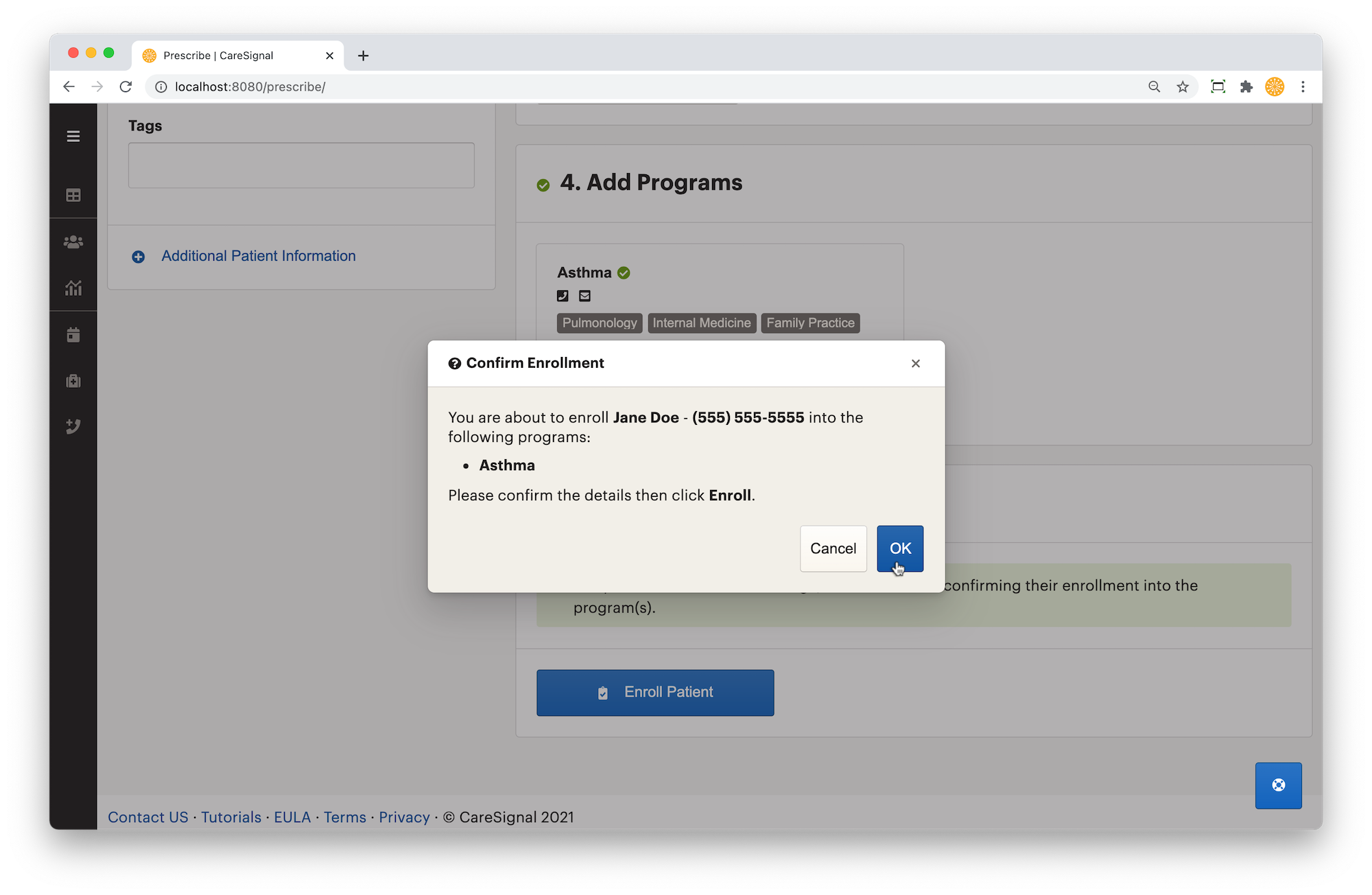Open the Tutorials footer link
Viewport: 1372px width, 895px height.
click(x=230, y=817)
